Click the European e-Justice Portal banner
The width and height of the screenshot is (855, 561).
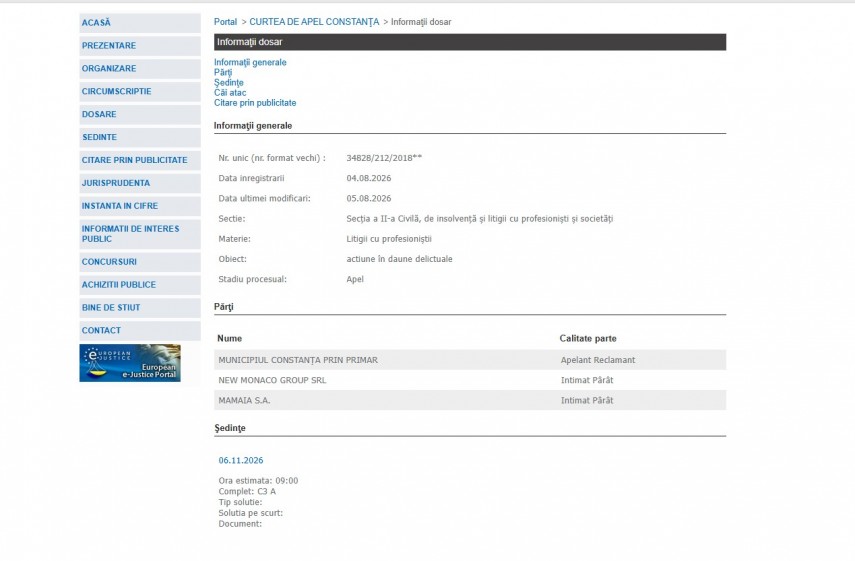tap(130, 363)
